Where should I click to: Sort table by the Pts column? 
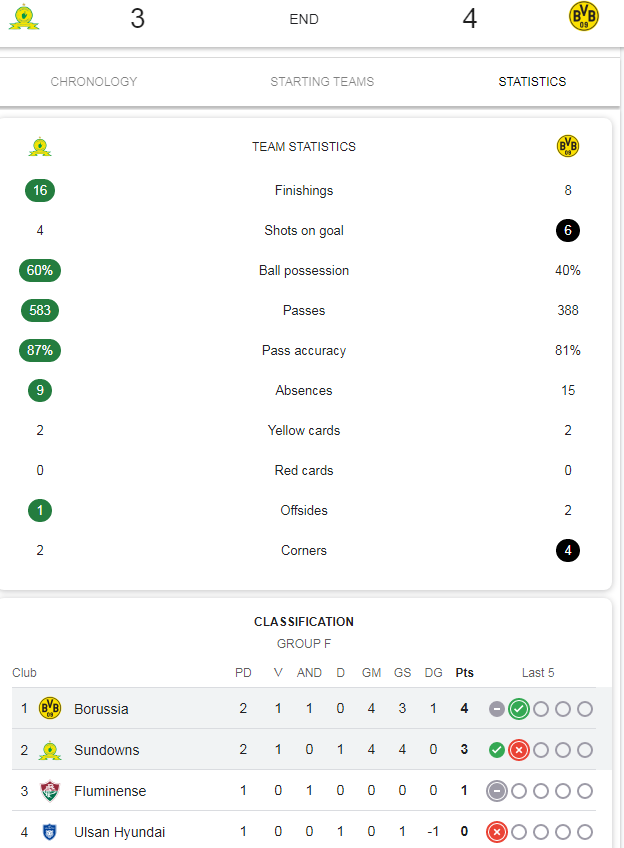coord(464,673)
